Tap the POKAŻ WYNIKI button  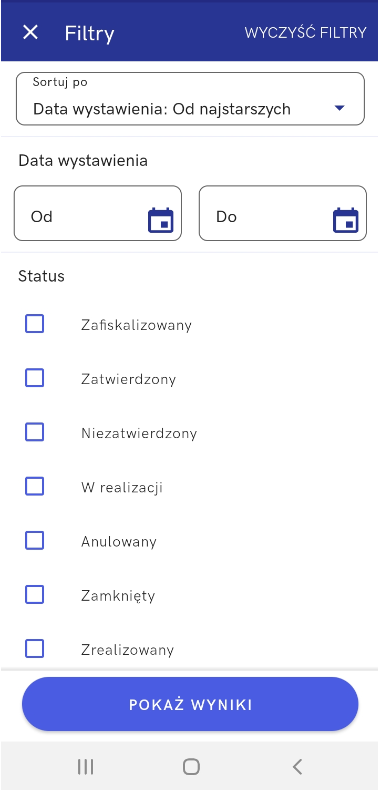pos(190,704)
